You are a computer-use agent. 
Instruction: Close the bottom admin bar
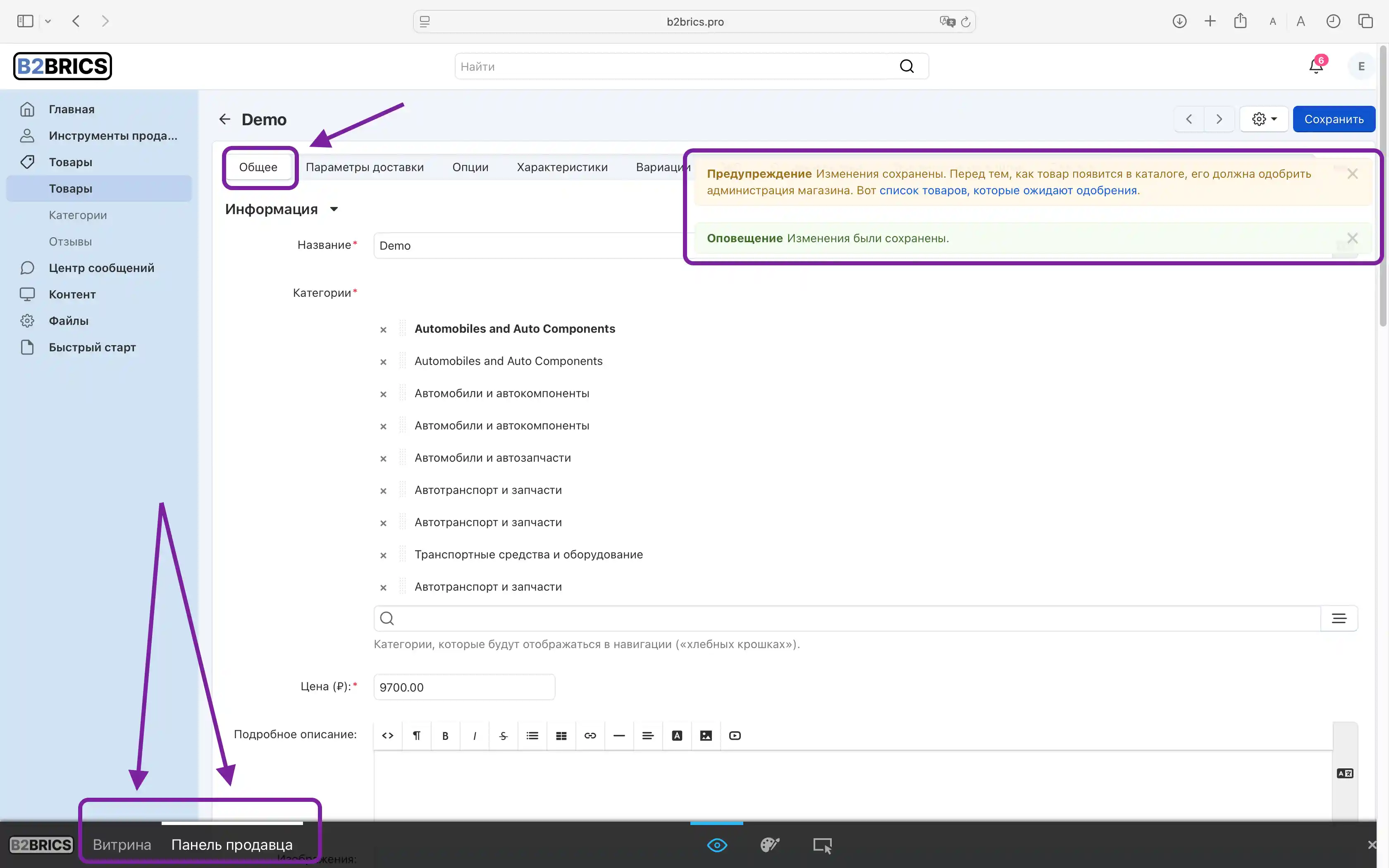(x=1372, y=844)
